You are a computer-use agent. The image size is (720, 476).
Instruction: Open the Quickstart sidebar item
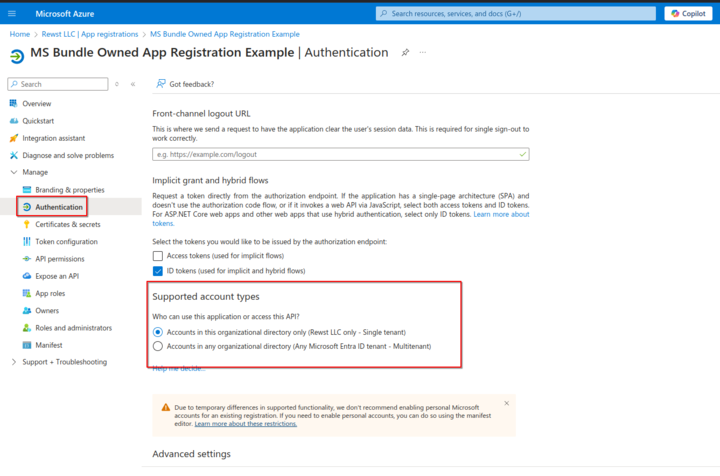37,120
